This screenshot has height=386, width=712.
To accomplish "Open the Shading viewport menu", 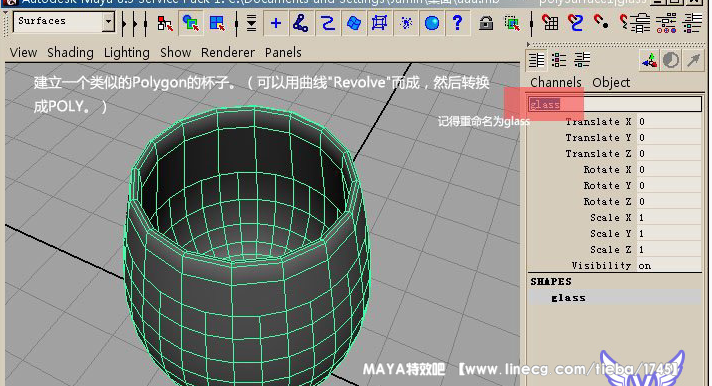I will [x=70, y=53].
